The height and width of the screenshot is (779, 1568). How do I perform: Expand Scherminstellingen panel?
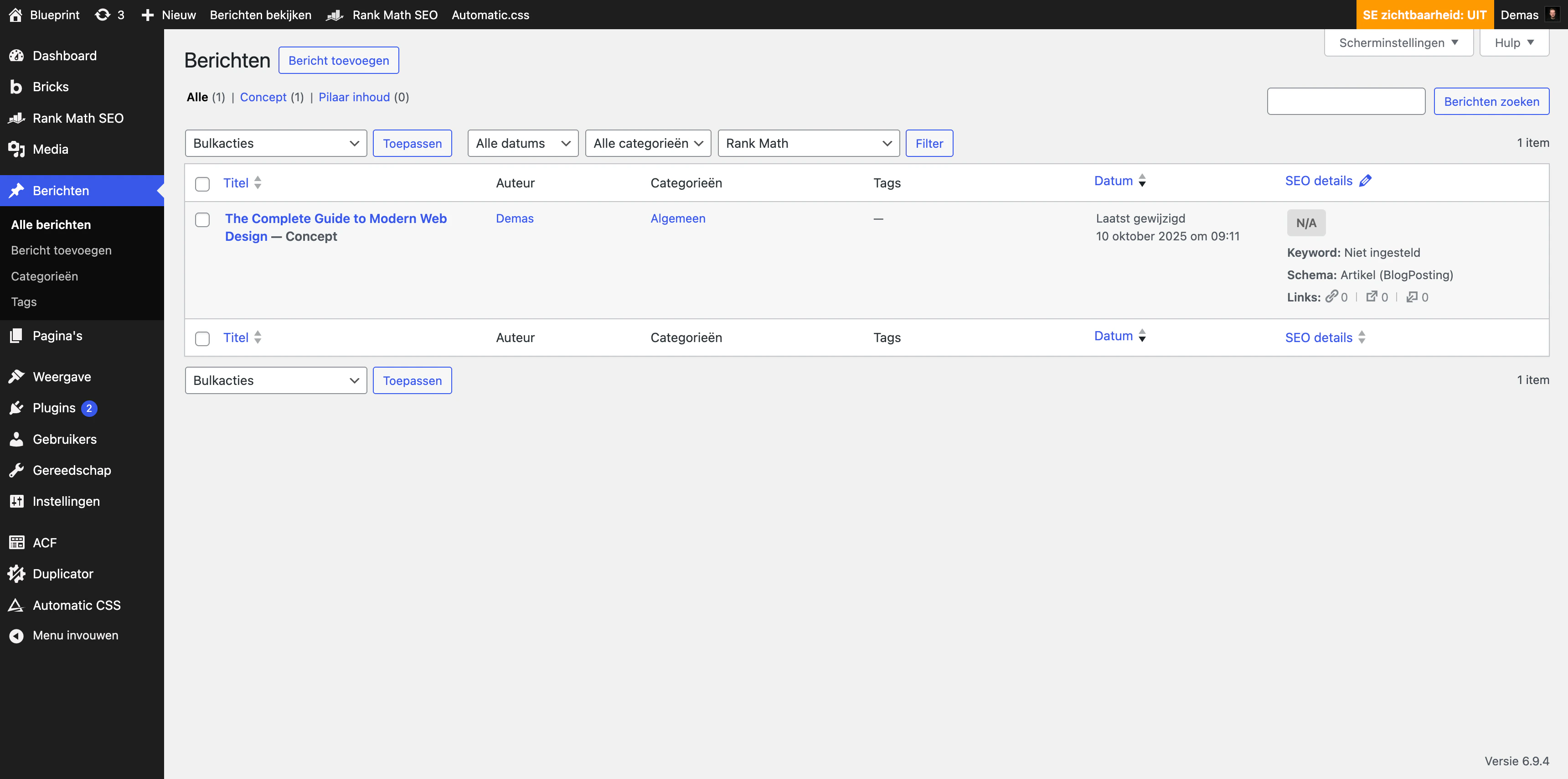[1398, 42]
